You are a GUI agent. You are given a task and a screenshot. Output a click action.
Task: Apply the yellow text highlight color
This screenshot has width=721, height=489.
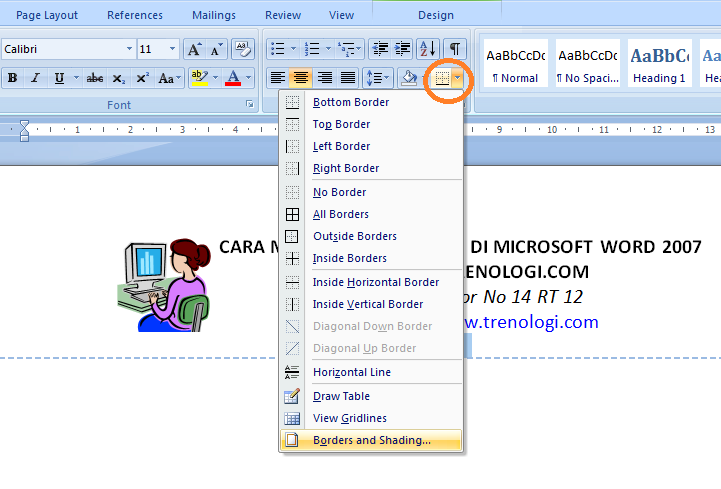200,78
